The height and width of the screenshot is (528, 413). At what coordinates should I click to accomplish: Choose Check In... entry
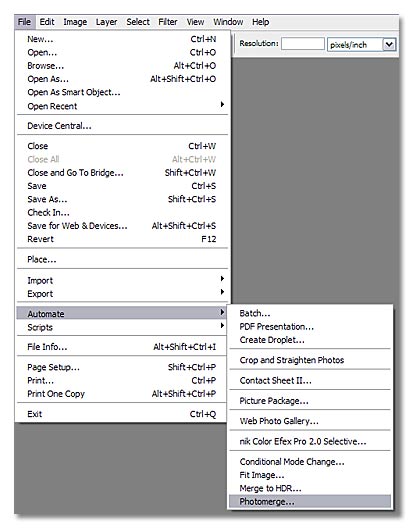[122, 212]
